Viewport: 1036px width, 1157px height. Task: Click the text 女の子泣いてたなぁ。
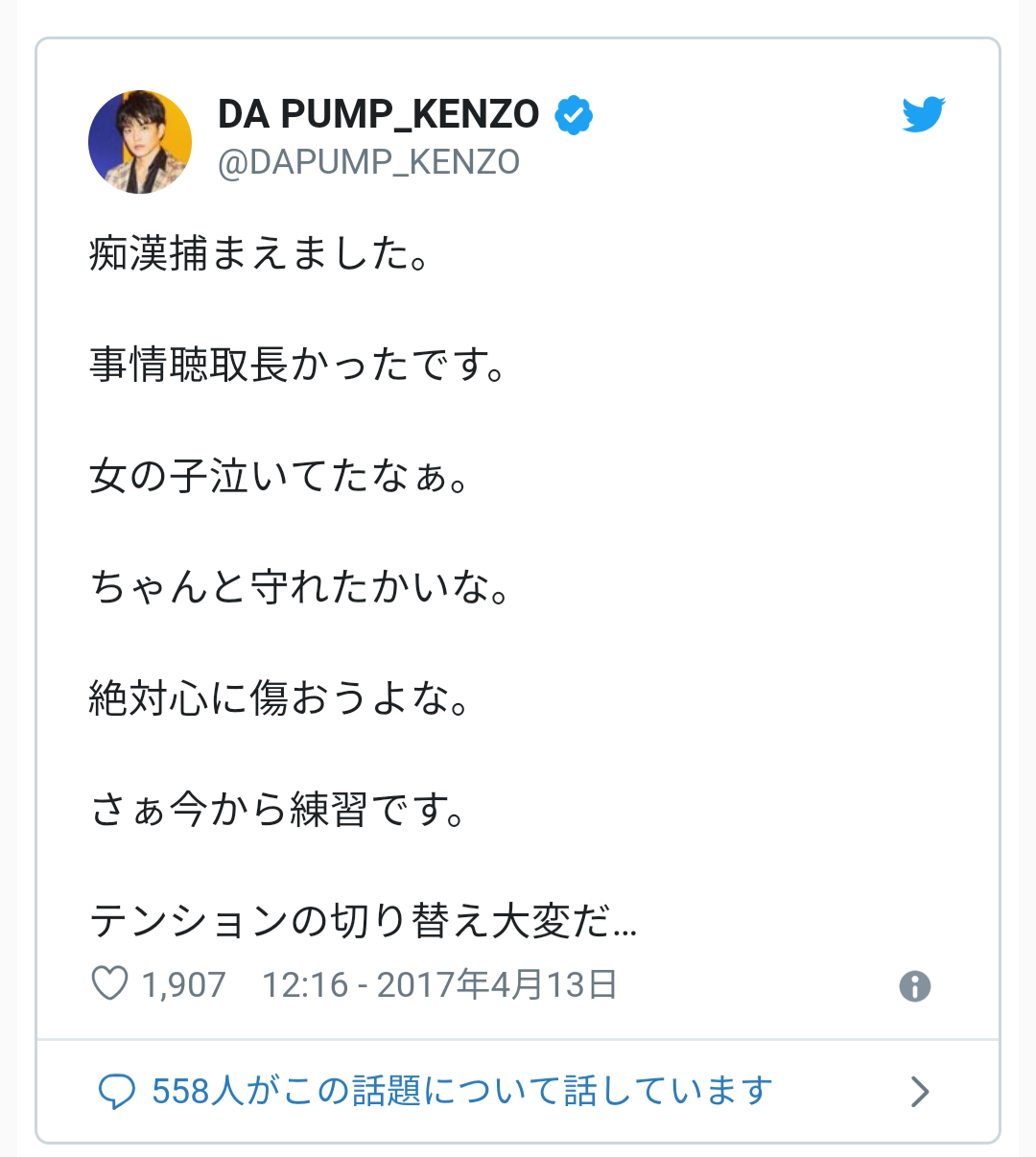click(x=280, y=477)
